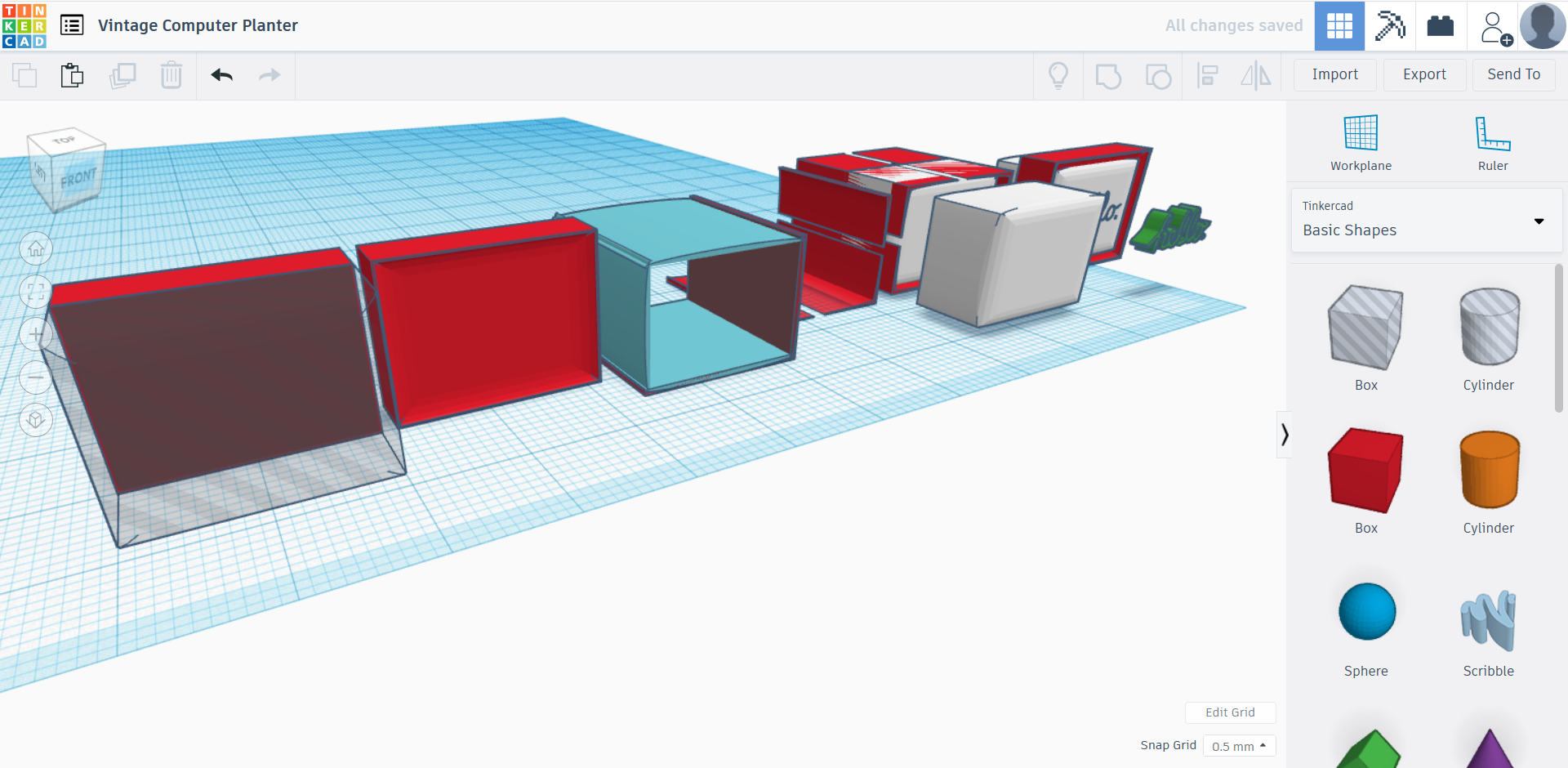The height and width of the screenshot is (768, 1568).
Task: Click the Import button
Action: point(1335,74)
